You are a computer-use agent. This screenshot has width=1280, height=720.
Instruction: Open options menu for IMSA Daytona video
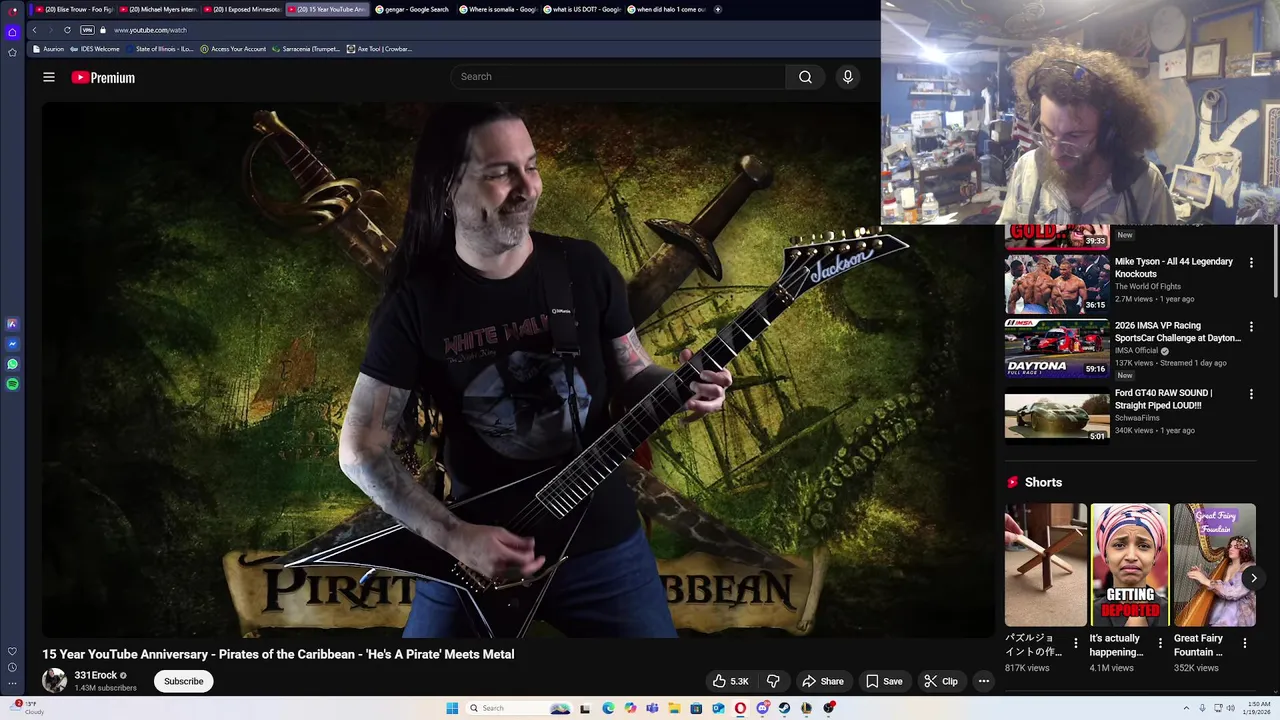(1251, 327)
